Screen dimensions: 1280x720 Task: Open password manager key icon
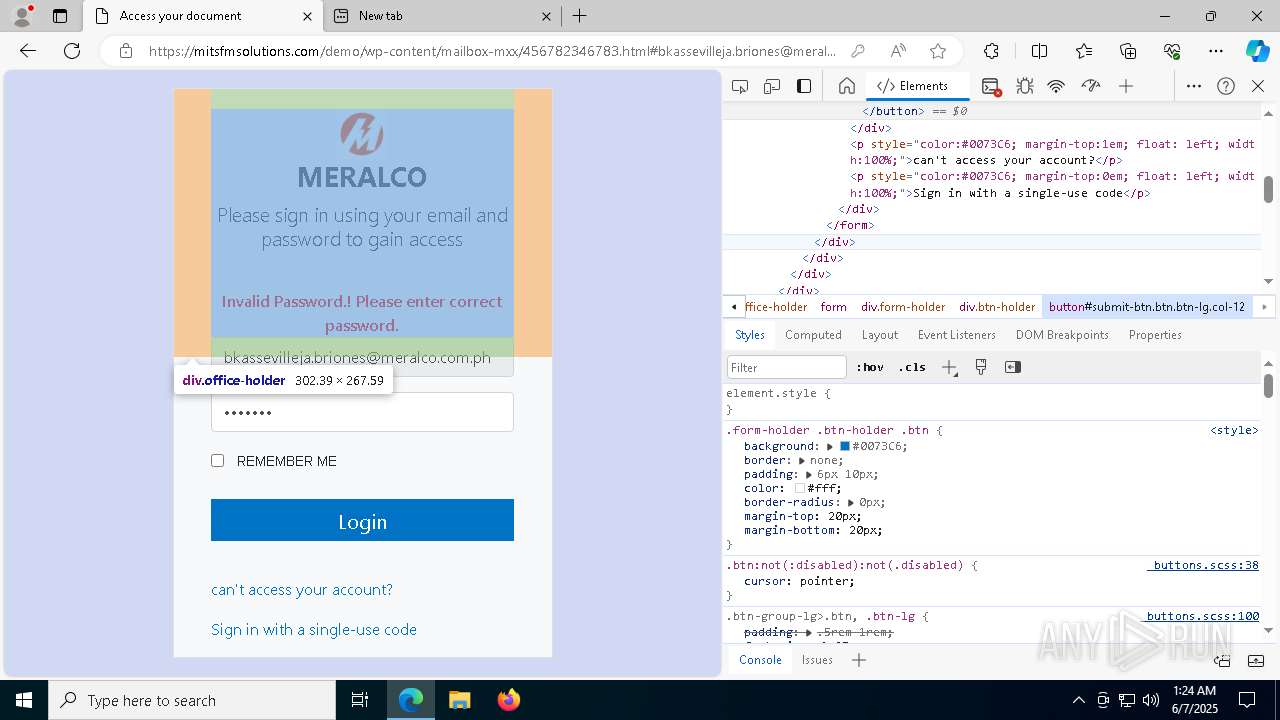(x=857, y=51)
